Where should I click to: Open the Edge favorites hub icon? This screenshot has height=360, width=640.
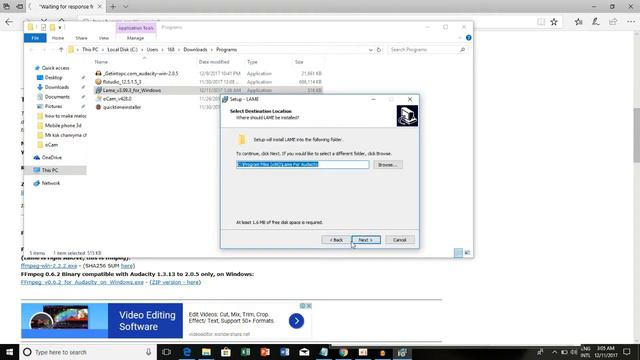(x=578, y=22)
